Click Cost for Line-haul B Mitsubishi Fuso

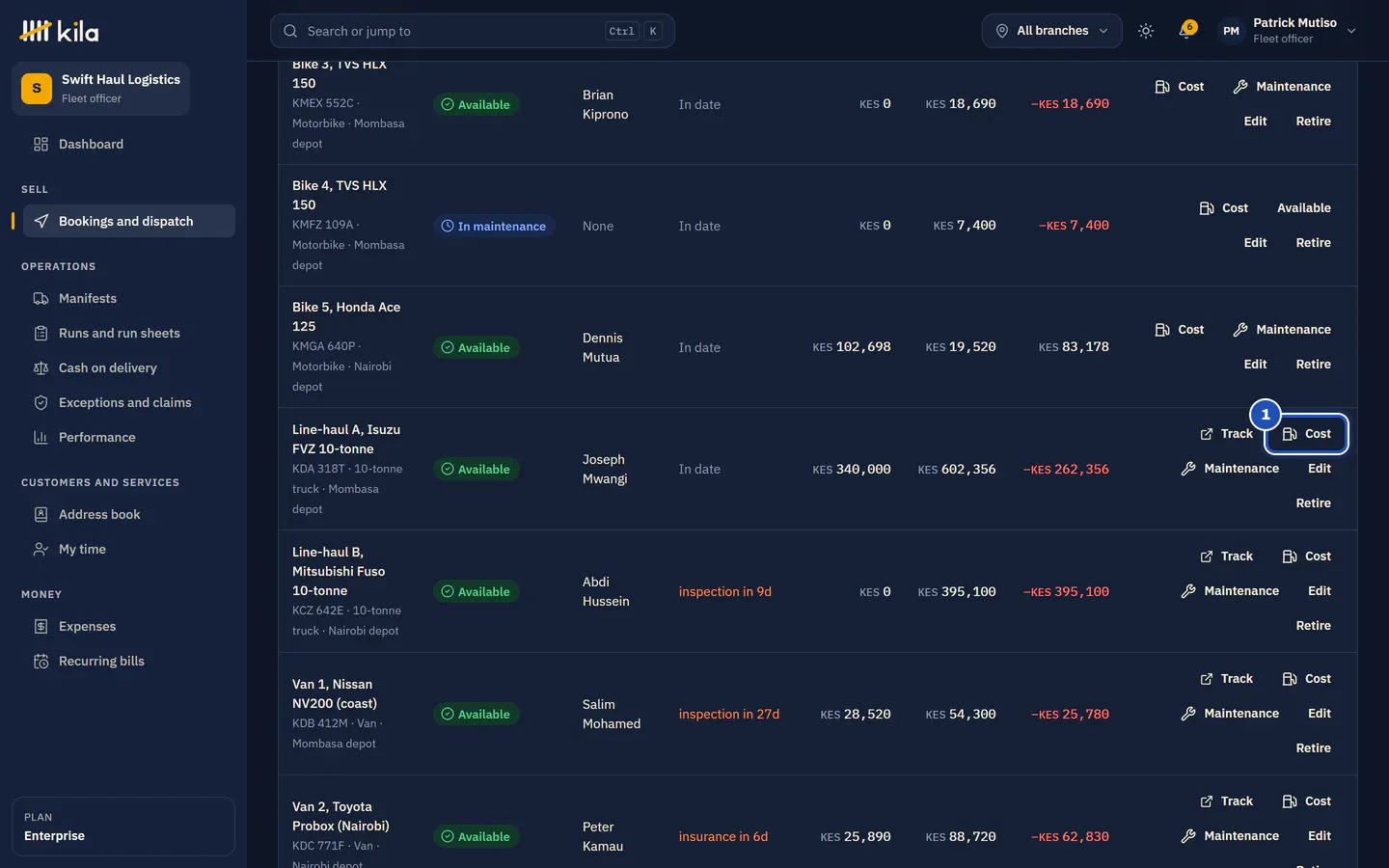pos(1306,556)
